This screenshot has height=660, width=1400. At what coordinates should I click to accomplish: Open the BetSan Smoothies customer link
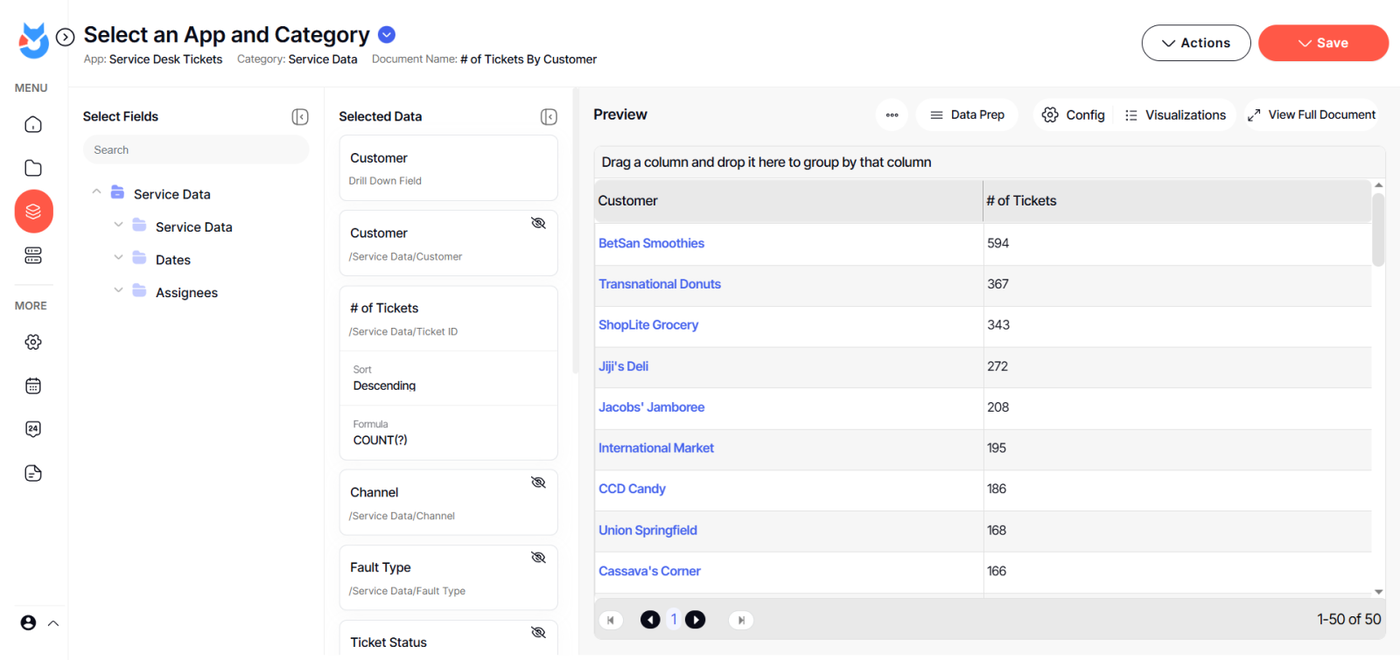pos(651,243)
